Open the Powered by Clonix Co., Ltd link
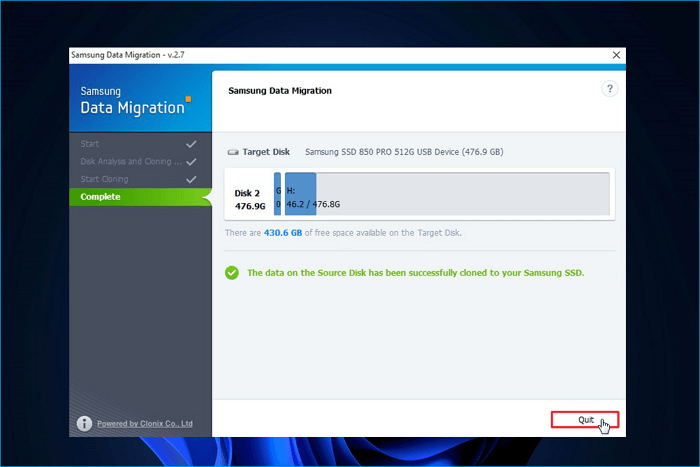The height and width of the screenshot is (467, 700). click(145, 423)
